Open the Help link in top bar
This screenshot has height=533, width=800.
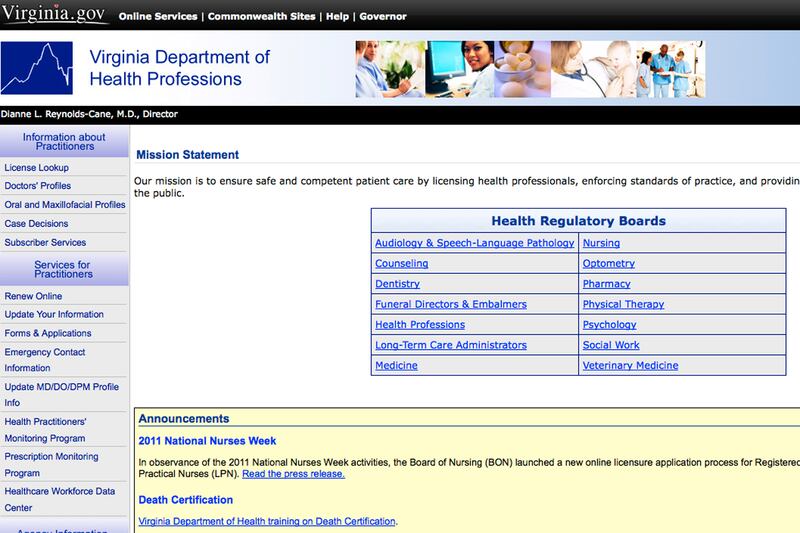click(337, 16)
